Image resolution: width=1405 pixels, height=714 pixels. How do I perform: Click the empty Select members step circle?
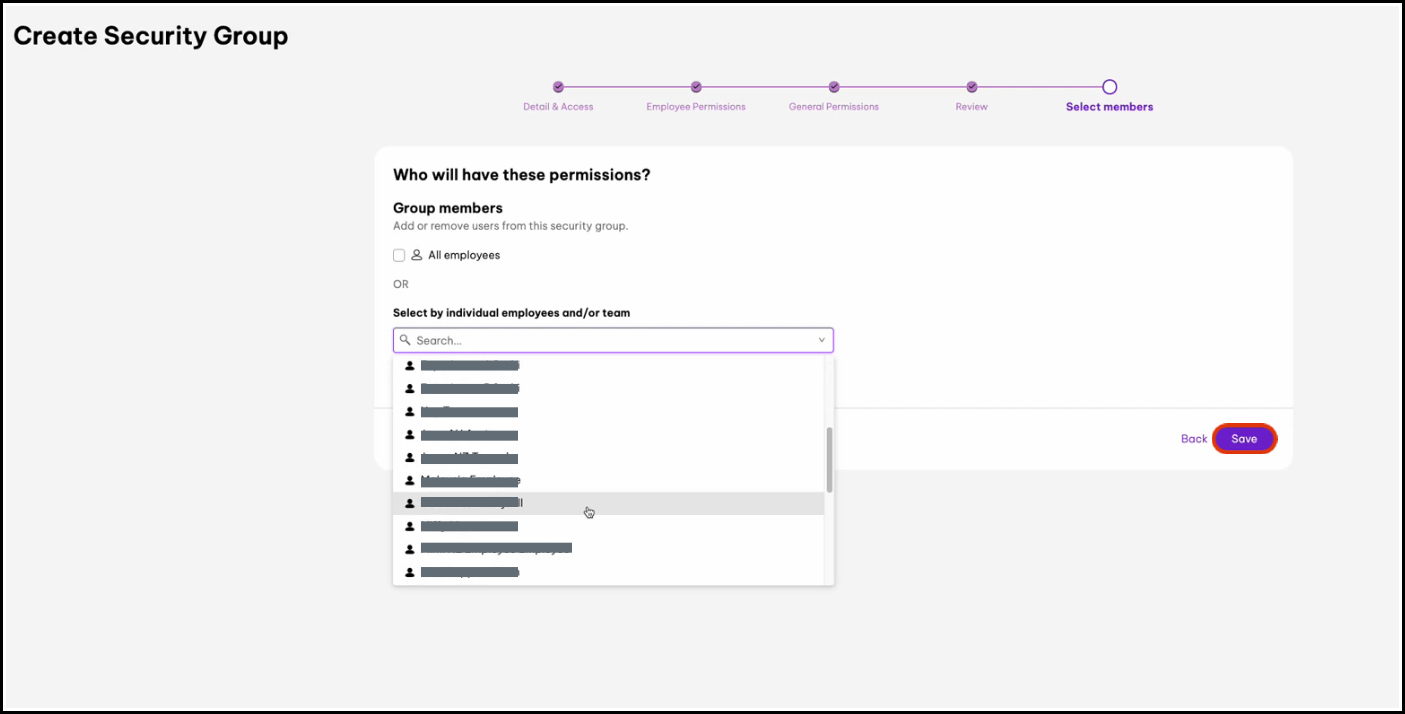pos(1109,87)
